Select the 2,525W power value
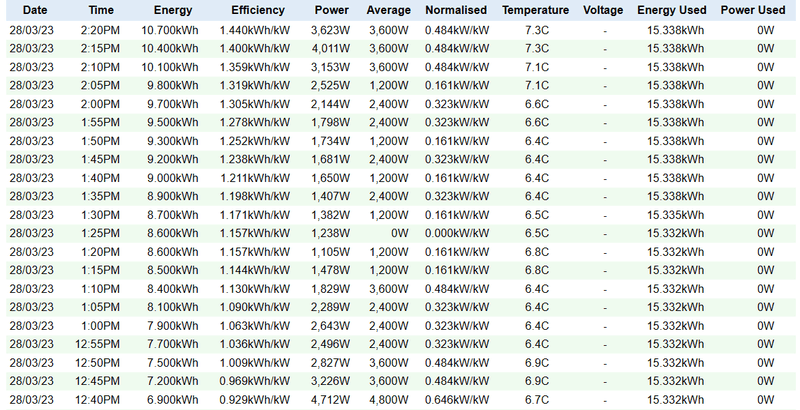The height and width of the screenshot is (410, 800). point(330,86)
